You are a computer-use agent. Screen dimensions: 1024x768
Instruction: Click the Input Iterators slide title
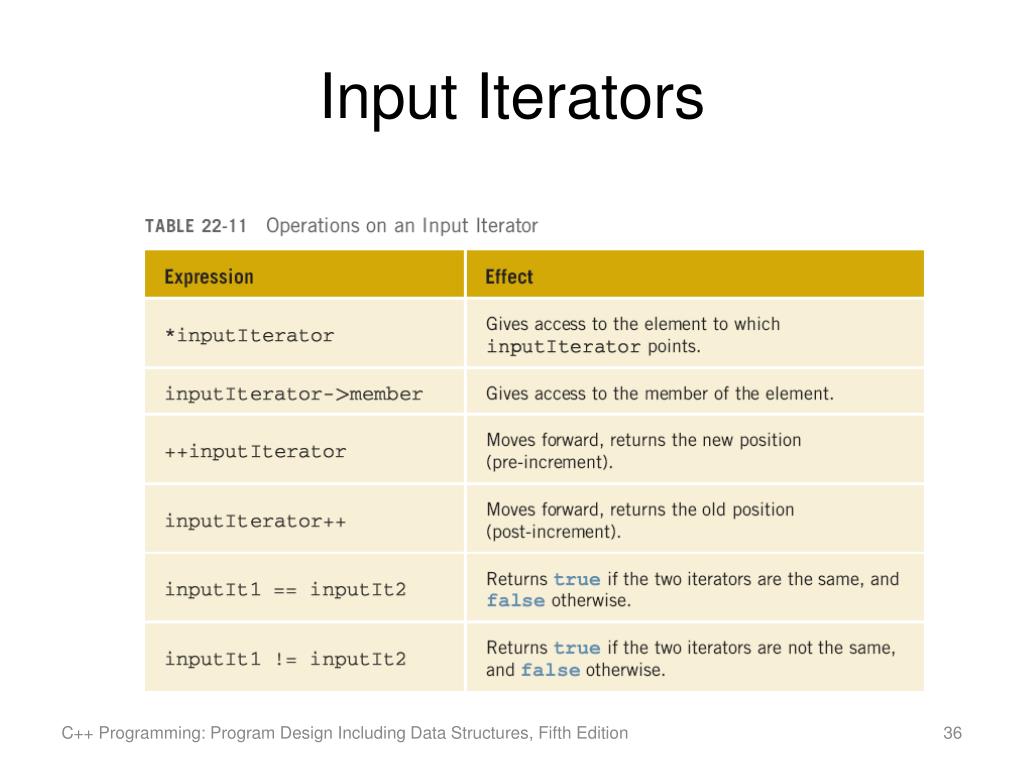(512, 97)
